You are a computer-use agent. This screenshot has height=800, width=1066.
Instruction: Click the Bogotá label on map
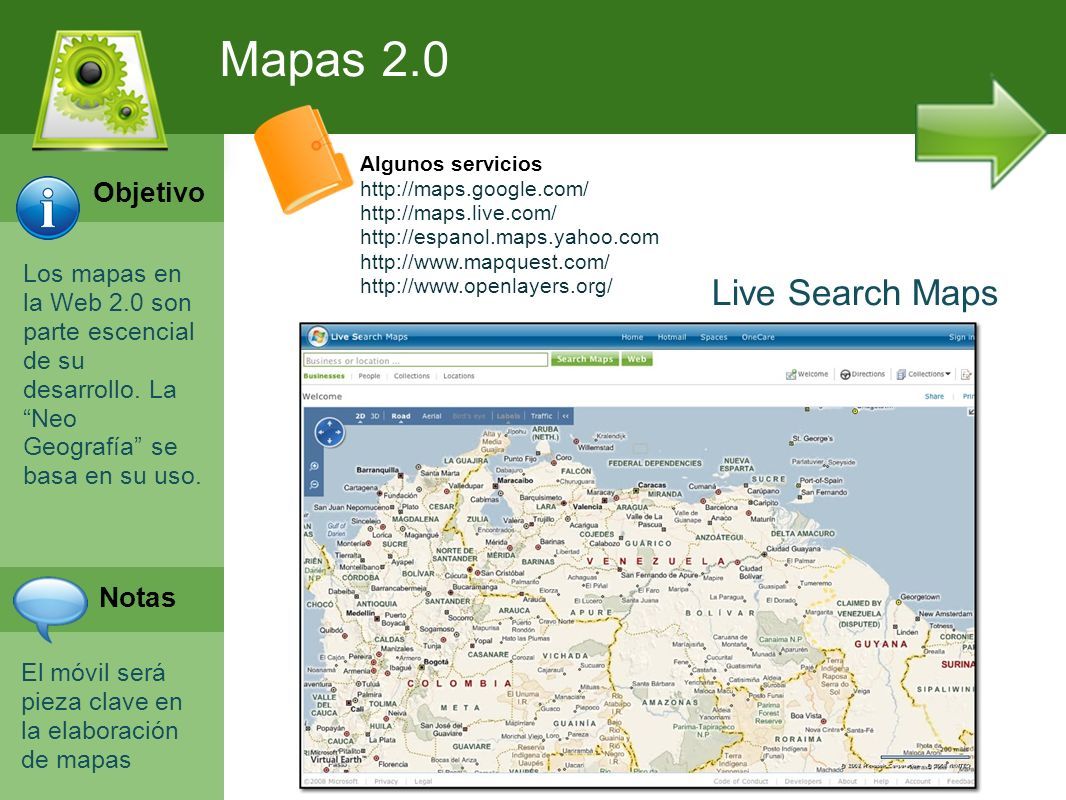[x=436, y=661]
